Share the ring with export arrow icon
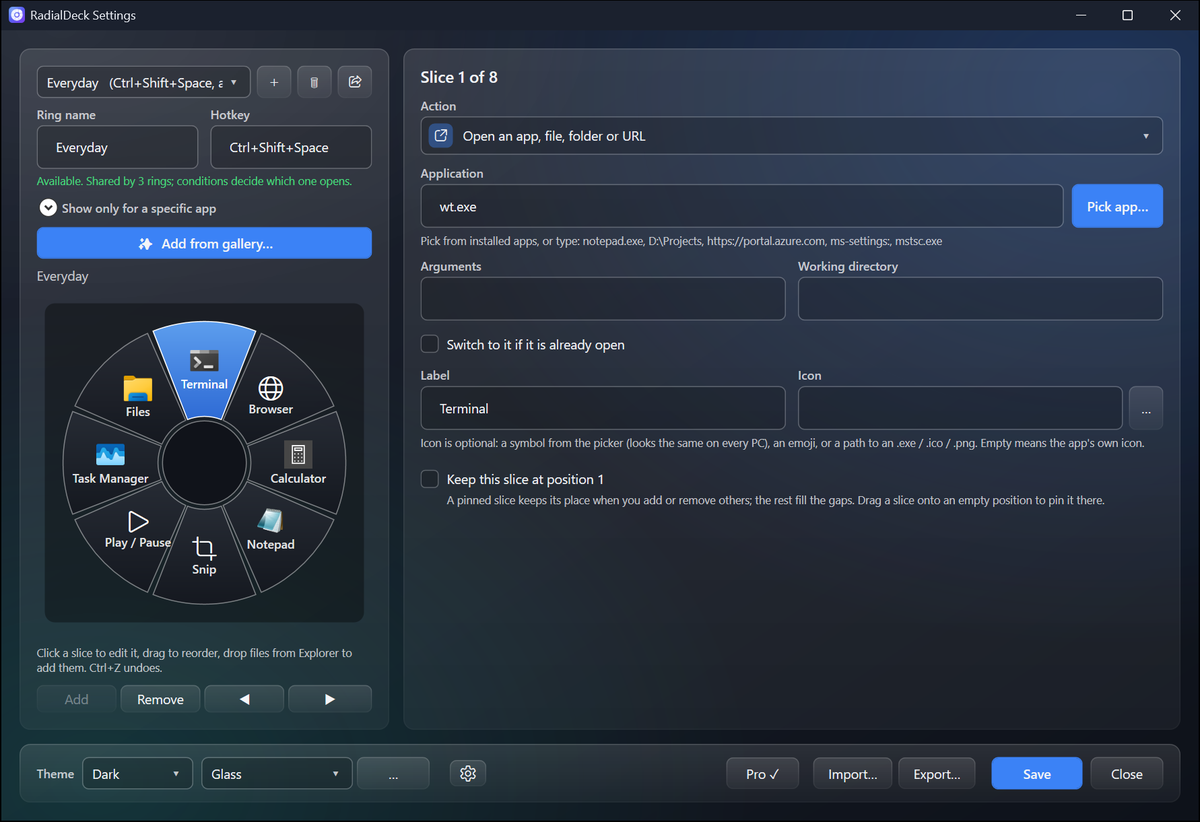1200x822 pixels. (354, 83)
